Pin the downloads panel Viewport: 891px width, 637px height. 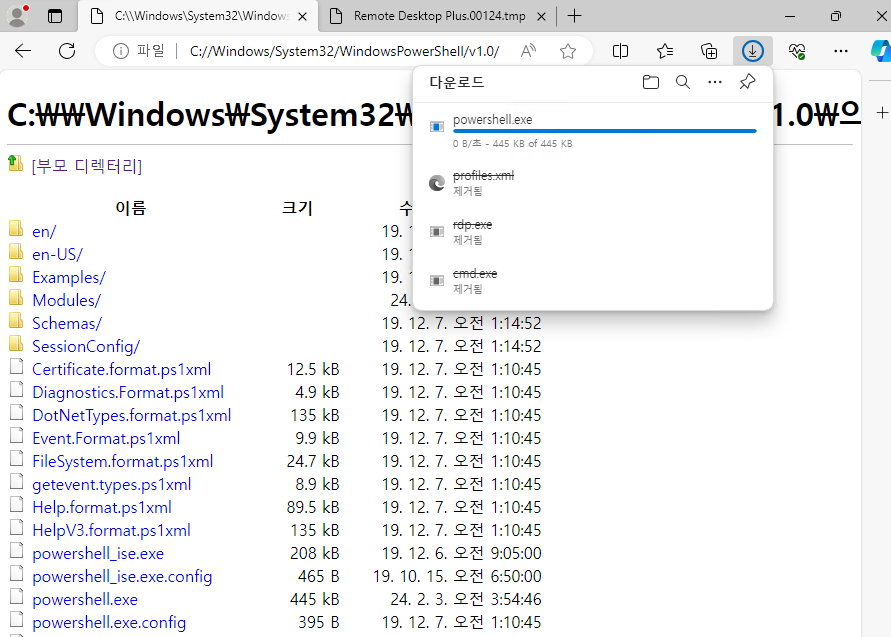[x=747, y=83]
